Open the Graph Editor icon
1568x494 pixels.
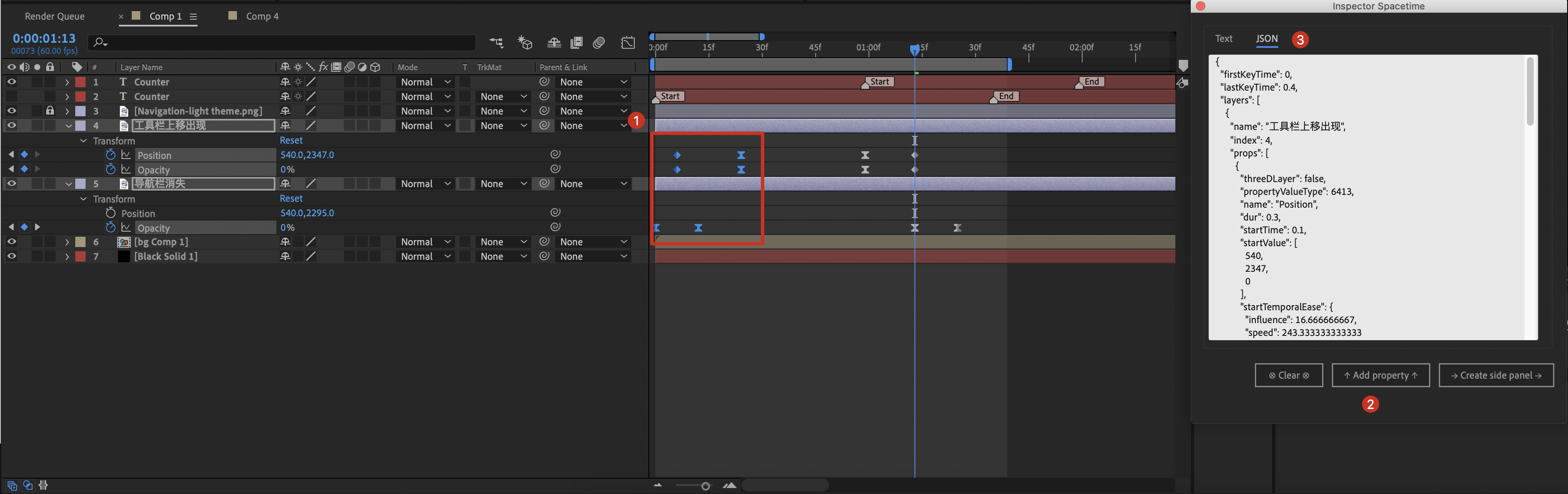click(x=627, y=43)
